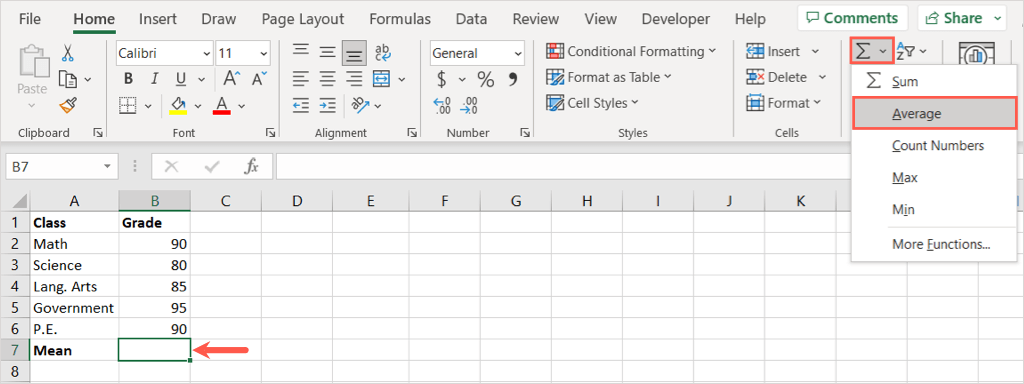Apply Accounting dollar format
1024x384 pixels.
pyautogui.click(x=442, y=80)
